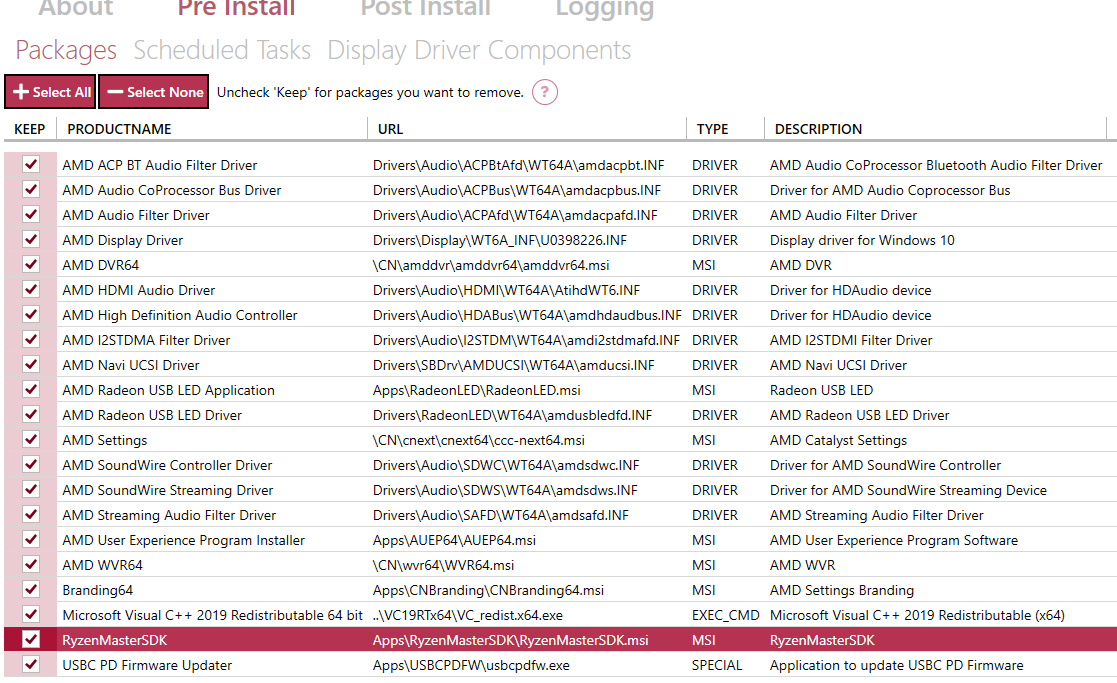This screenshot has width=1117, height=683.
Task: Open the Scheduled Tasks sub-tab
Action: [222, 50]
